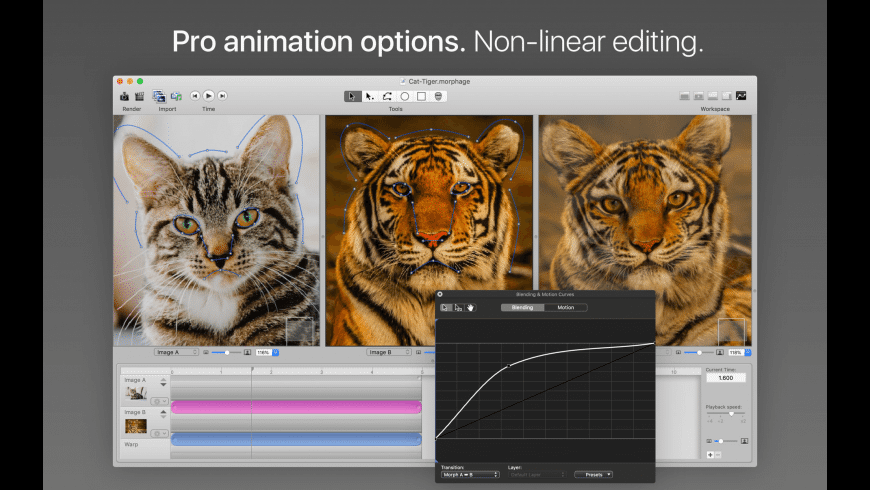
Task: Open the Image A track gear menu
Action: [x=159, y=401]
